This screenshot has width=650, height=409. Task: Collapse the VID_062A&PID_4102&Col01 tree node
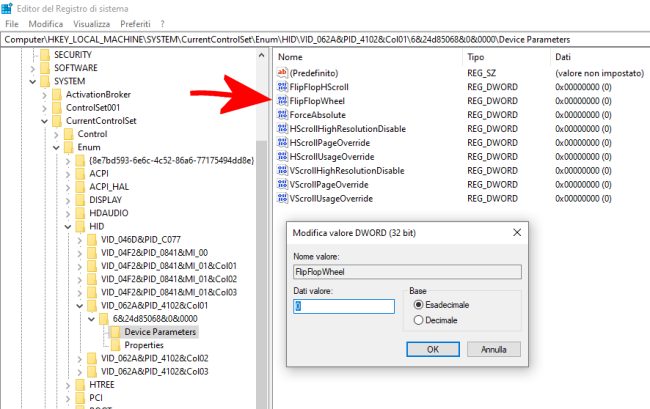(x=79, y=306)
